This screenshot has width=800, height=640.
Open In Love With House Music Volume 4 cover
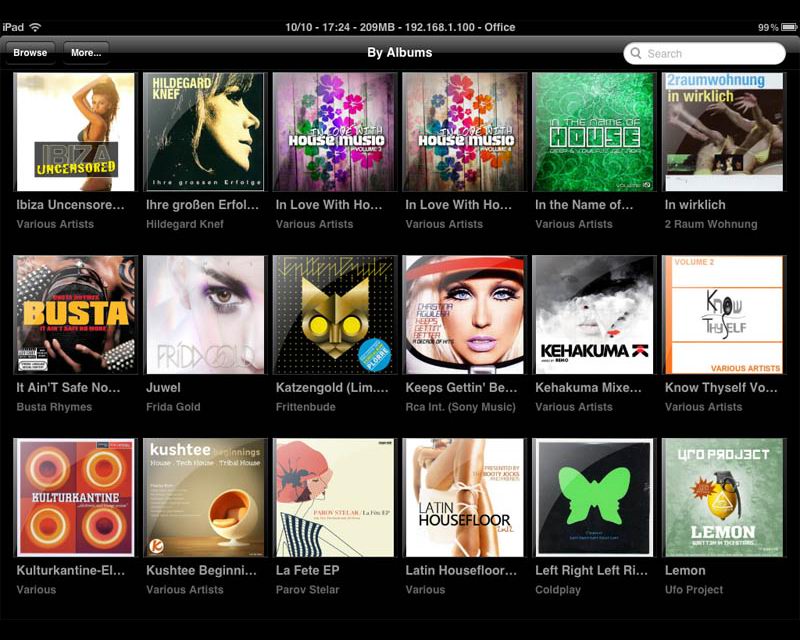pyautogui.click(x=464, y=132)
